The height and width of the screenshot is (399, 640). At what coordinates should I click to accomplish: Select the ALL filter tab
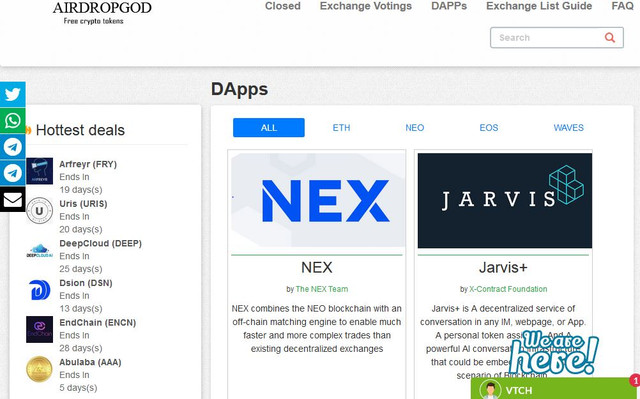click(269, 128)
